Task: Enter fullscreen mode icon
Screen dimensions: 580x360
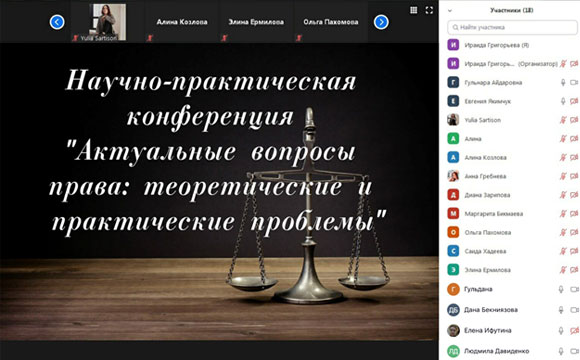Action: point(429,10)
